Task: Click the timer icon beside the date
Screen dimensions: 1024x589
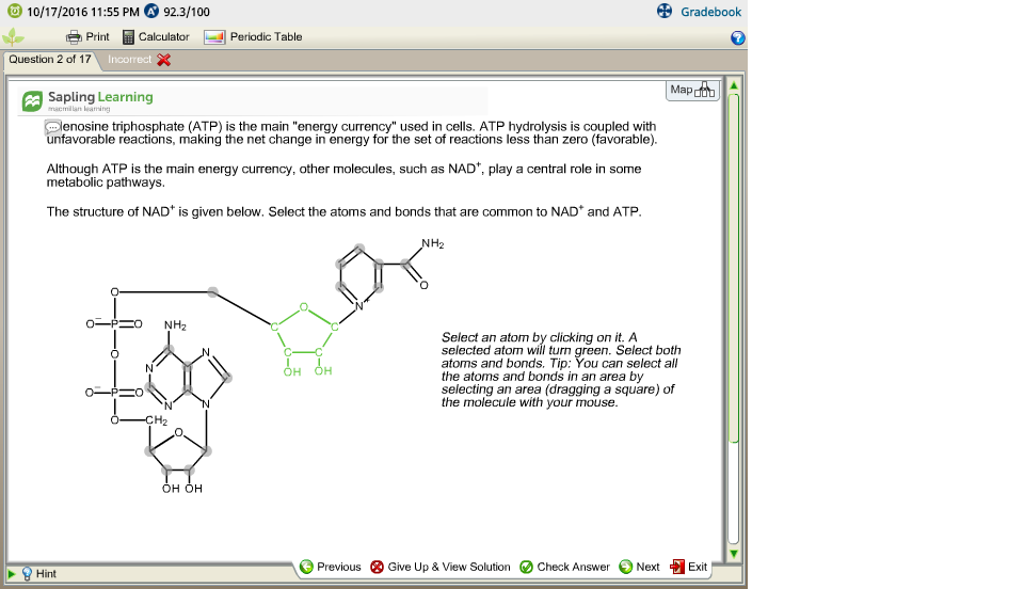Action: coord(13,11)
